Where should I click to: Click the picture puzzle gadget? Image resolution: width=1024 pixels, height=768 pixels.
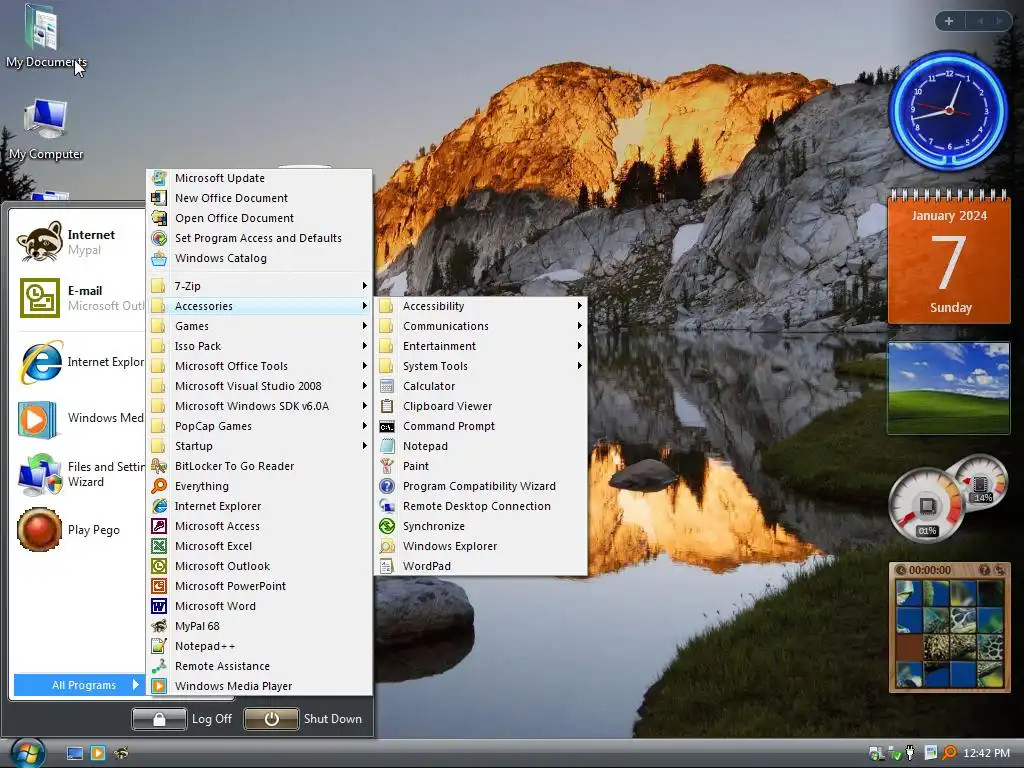point(950,627)
